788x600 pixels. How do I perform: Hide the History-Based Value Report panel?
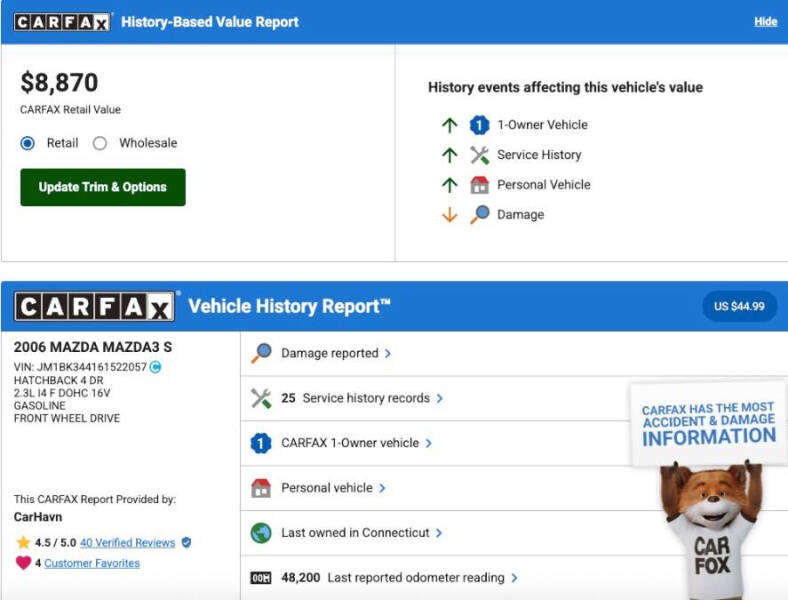[x=765, y=22]
